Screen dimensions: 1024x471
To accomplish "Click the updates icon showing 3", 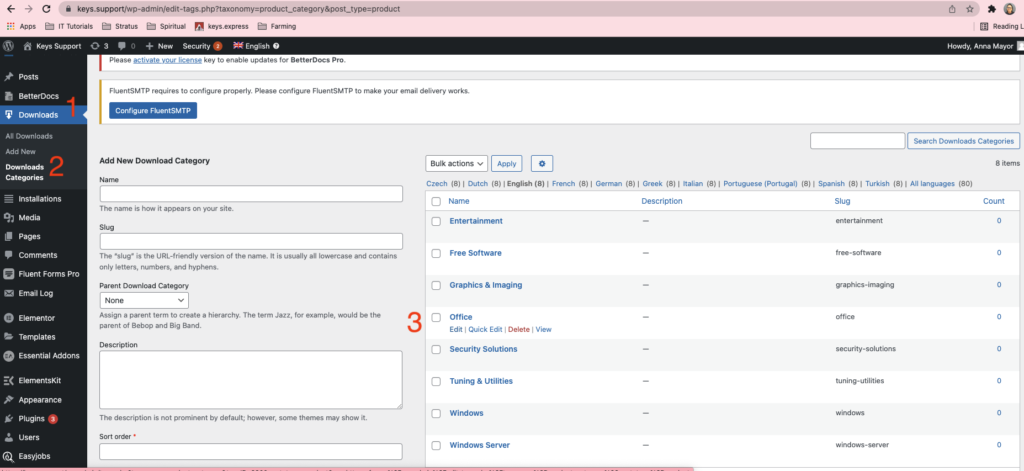I will point(100,46).
